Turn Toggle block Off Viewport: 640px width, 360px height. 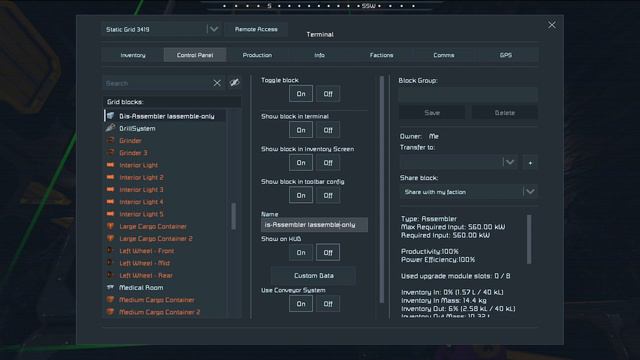(328, 94)
